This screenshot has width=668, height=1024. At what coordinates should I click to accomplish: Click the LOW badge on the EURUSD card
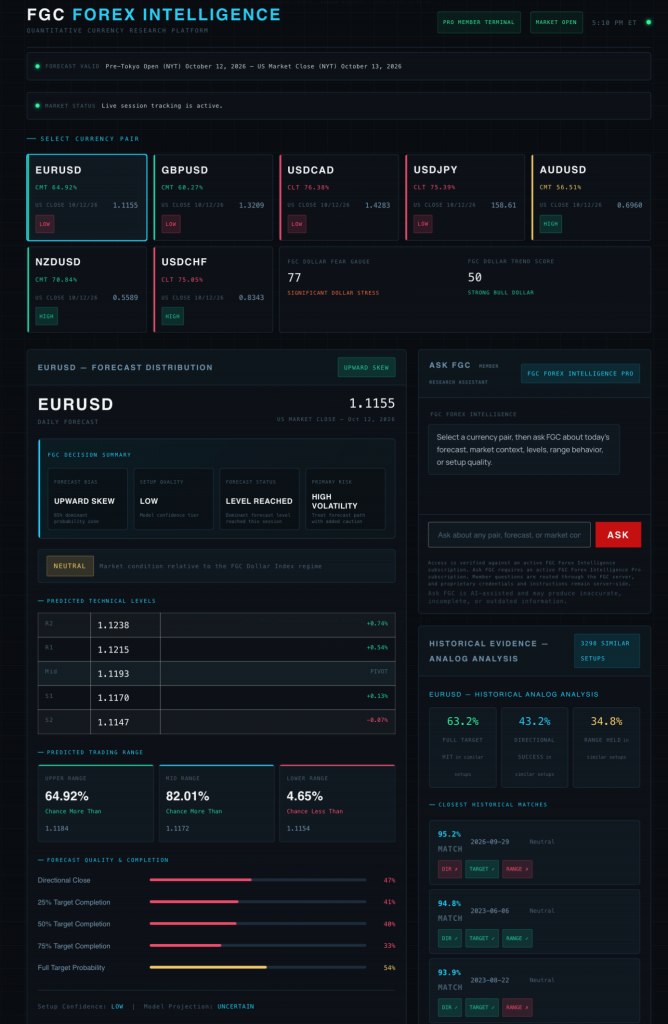pyautogui.click(x=45, y=224)
